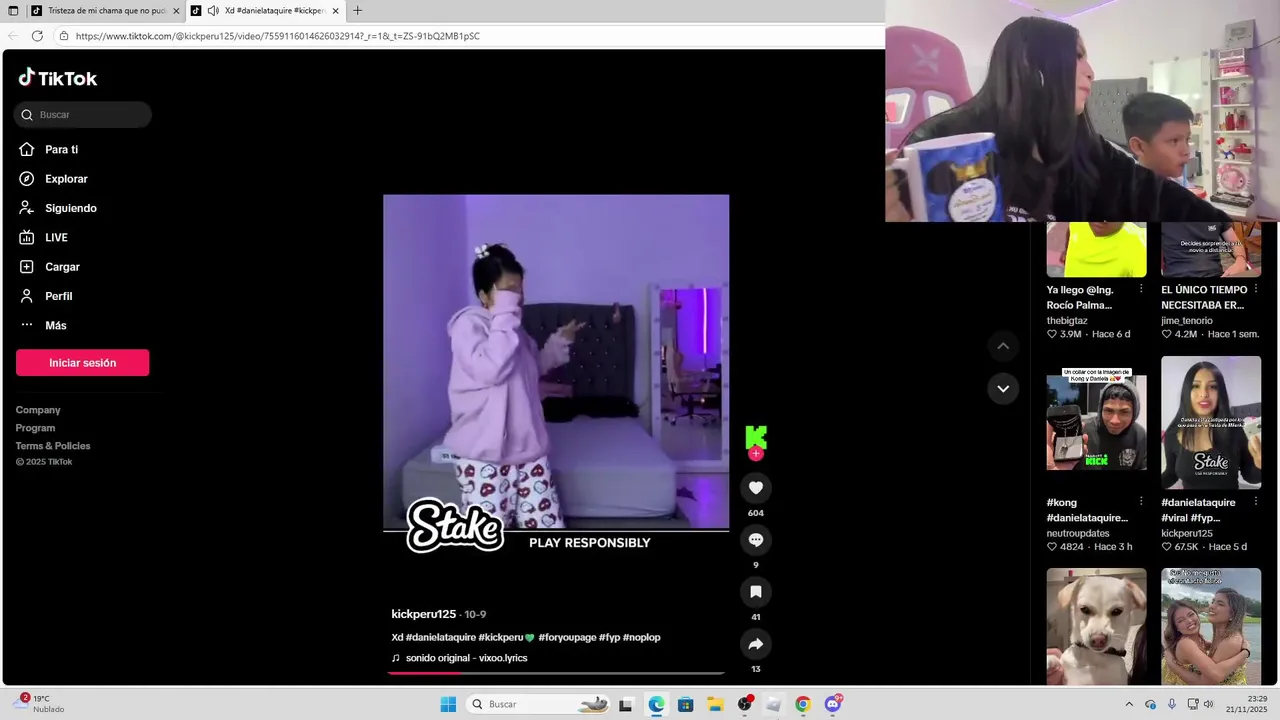Click the browser back arrow
Viewport: 1280px width, 720px height.
[x=13, y=36]
